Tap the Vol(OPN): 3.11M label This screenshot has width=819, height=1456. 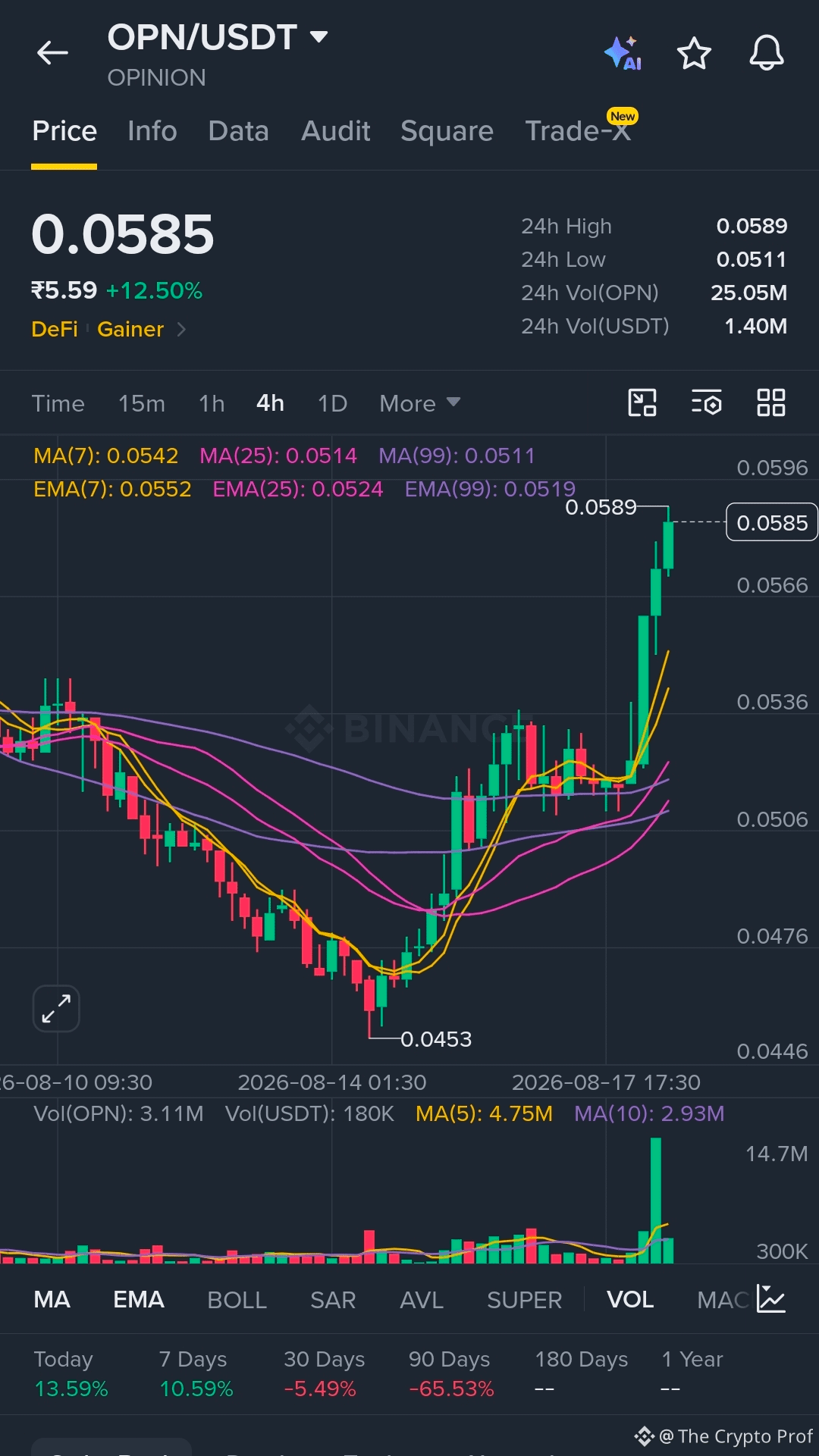click(x=119, y=1113)
